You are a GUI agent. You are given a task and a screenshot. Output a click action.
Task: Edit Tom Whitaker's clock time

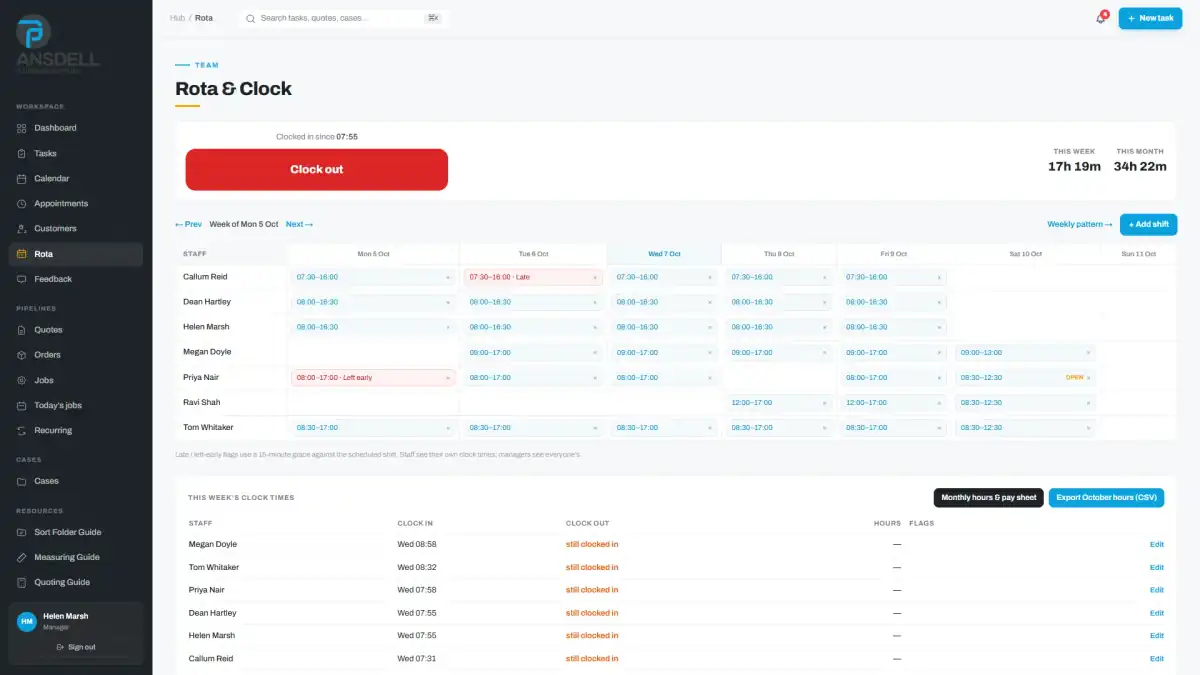[1157, 568]
